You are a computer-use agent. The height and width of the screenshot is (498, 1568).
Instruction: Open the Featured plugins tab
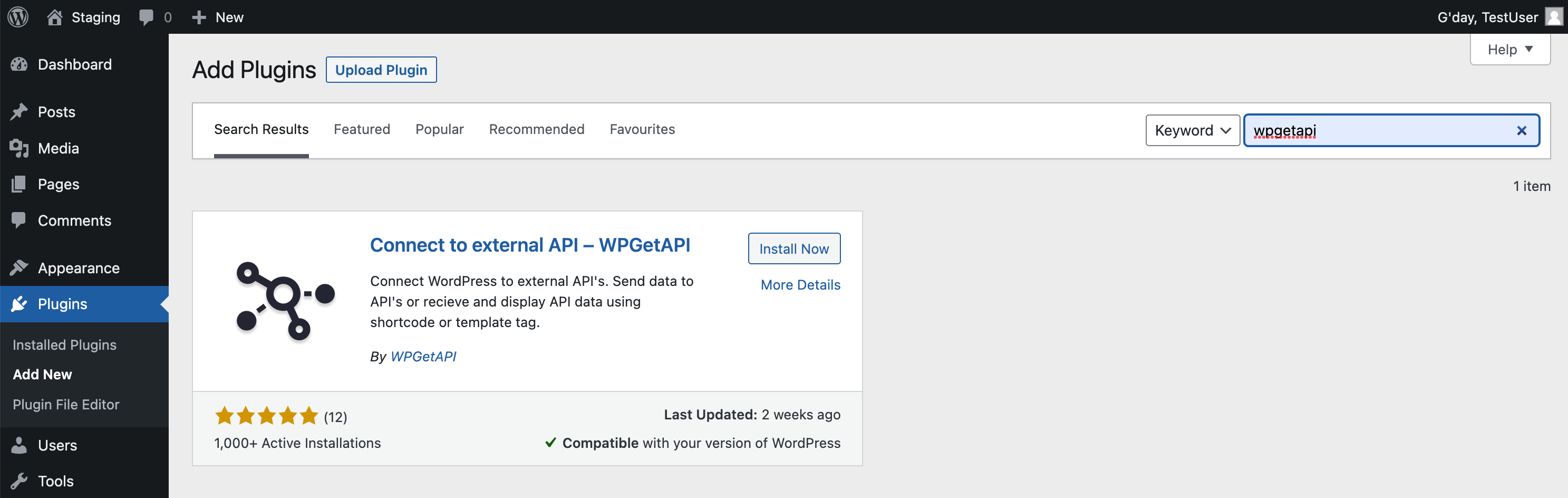coord(362,130)
